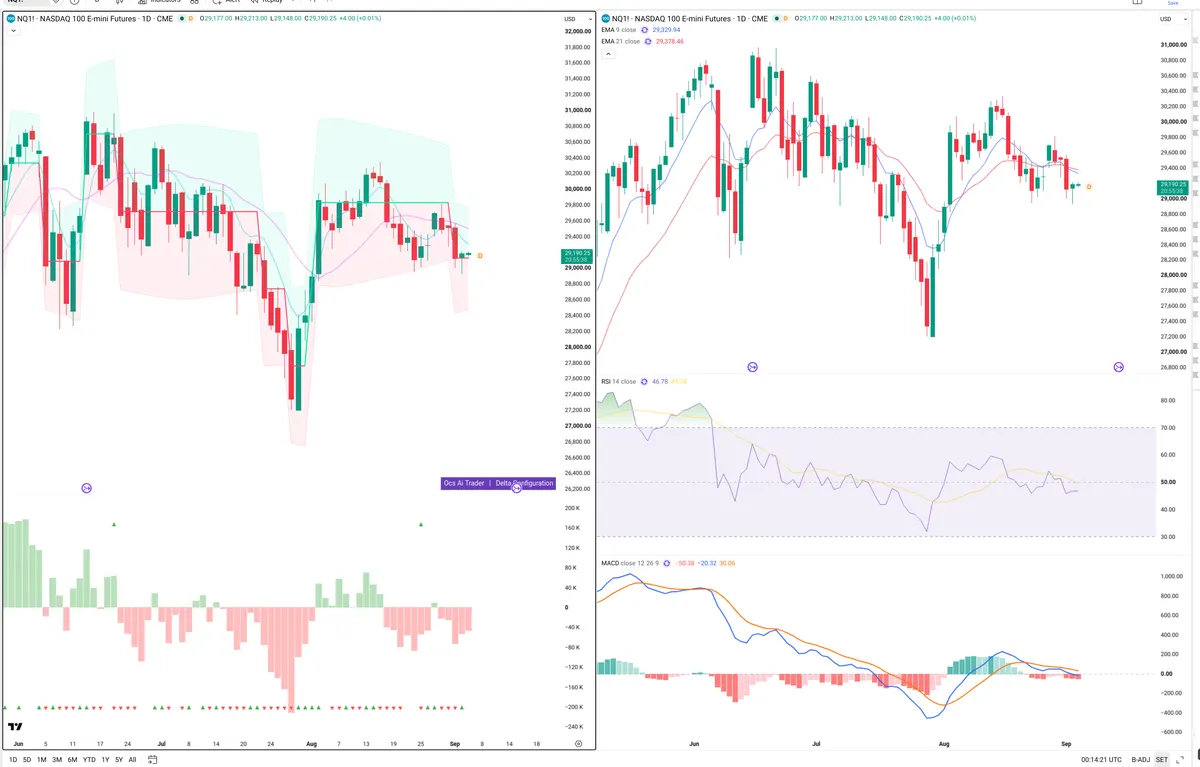Click the orange D badge in left chart header
Viewport: 1200px width, 767px height.
tap(189, 19)
